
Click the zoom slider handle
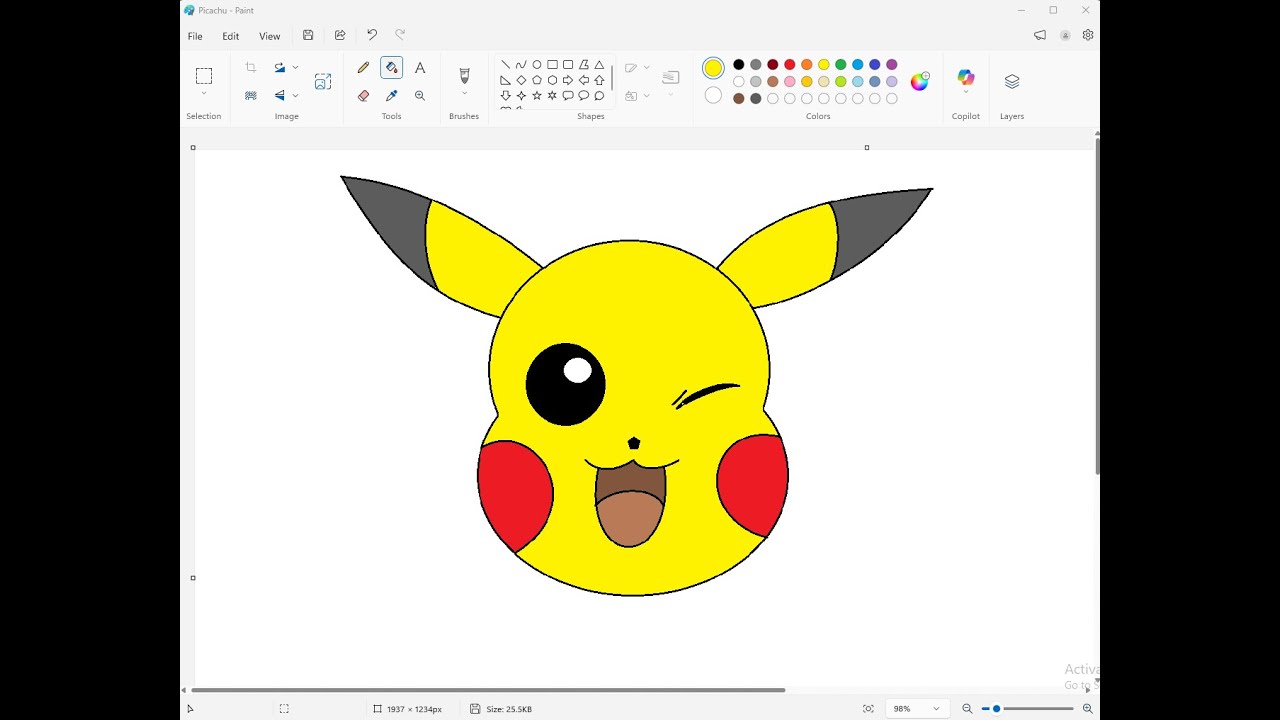tap(996, 709)
